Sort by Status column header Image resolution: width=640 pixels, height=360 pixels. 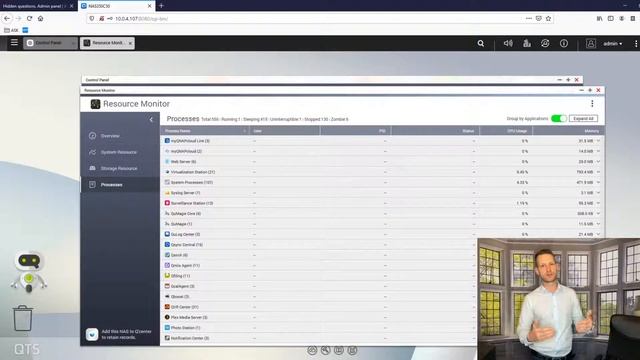click(436, 131)
